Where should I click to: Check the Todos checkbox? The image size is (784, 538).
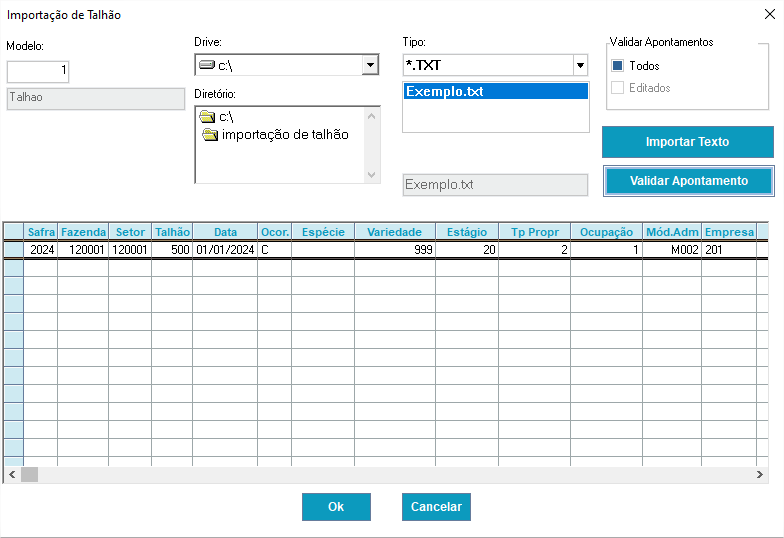618,66
